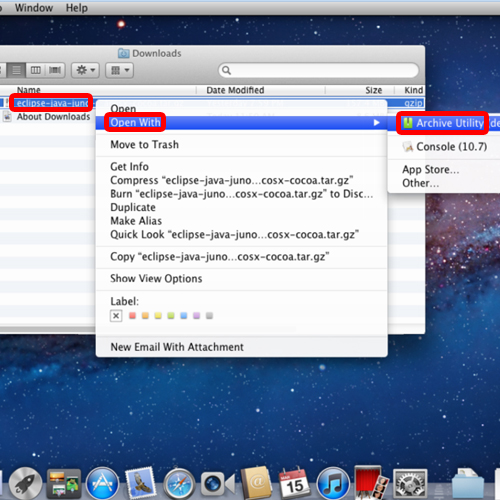This screenshot has height=500, width=500.
Task: Open the documents folder stack in Dock
Action: [x=468, y=483]
